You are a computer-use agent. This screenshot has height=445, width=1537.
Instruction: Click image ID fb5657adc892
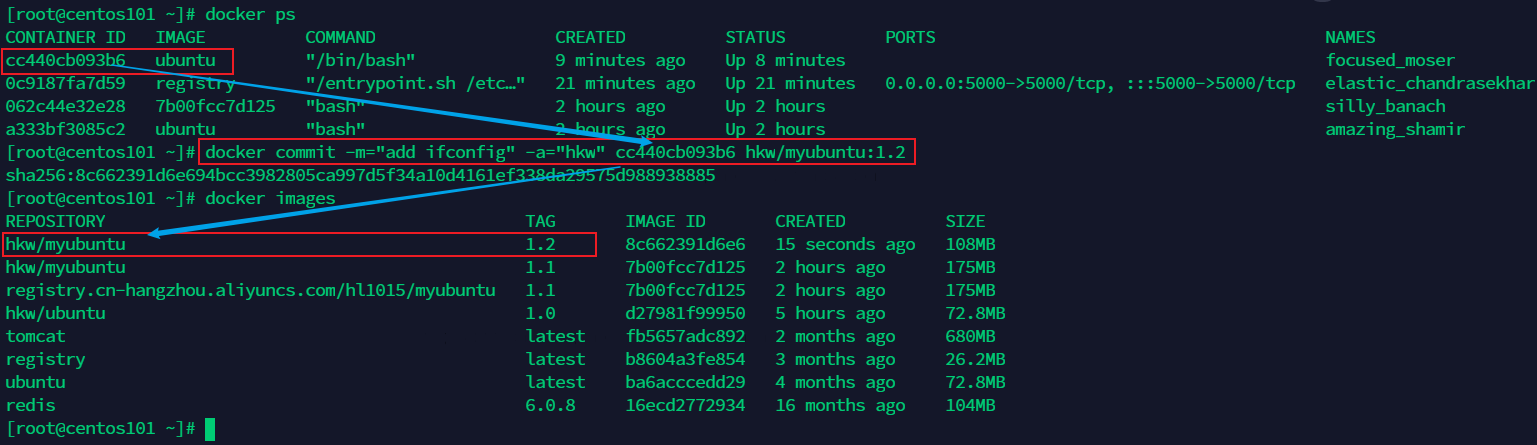(685, 336)
